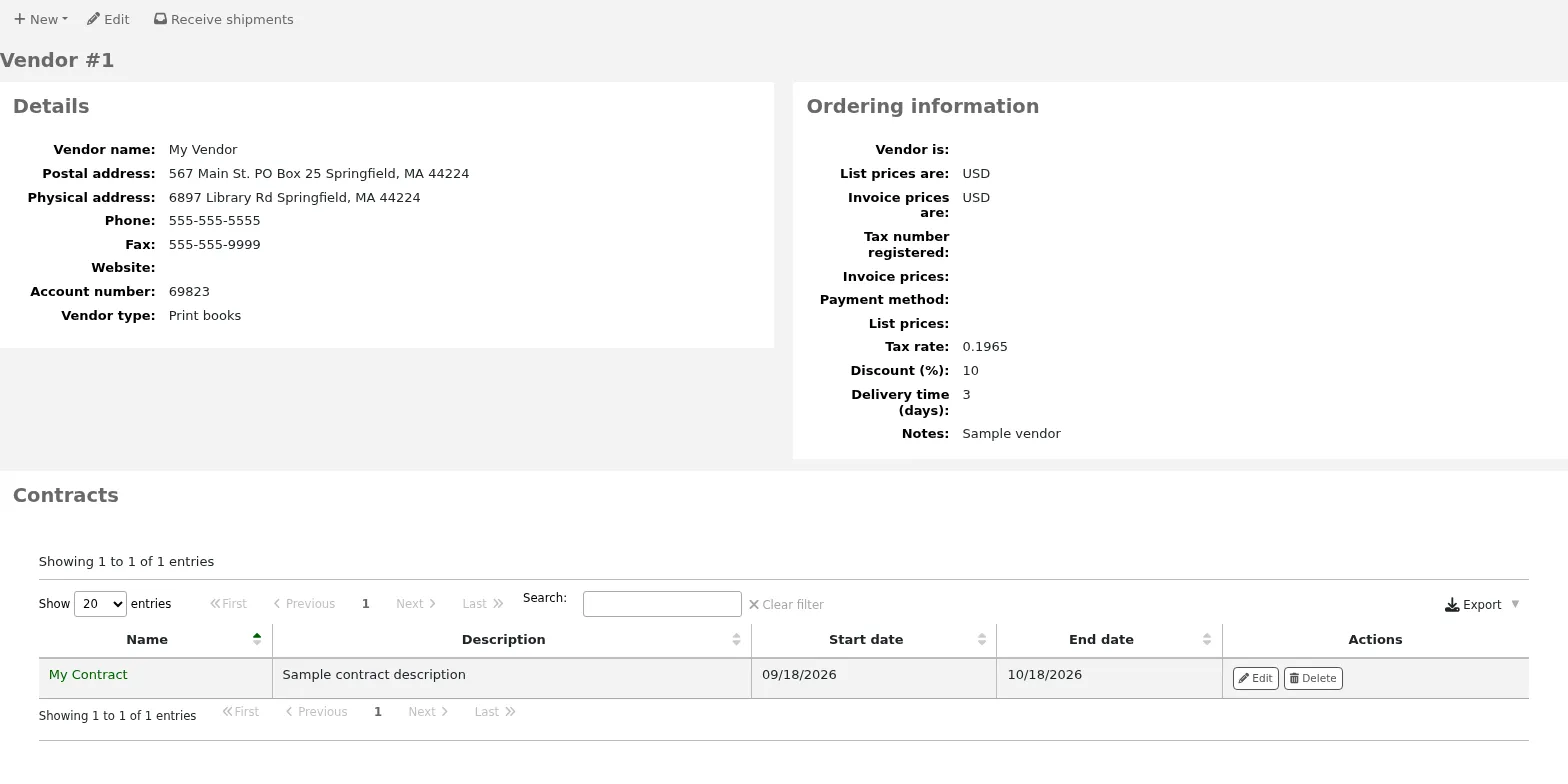
Task: Select page 1 in bottom pagination
Action: [378, 712]
